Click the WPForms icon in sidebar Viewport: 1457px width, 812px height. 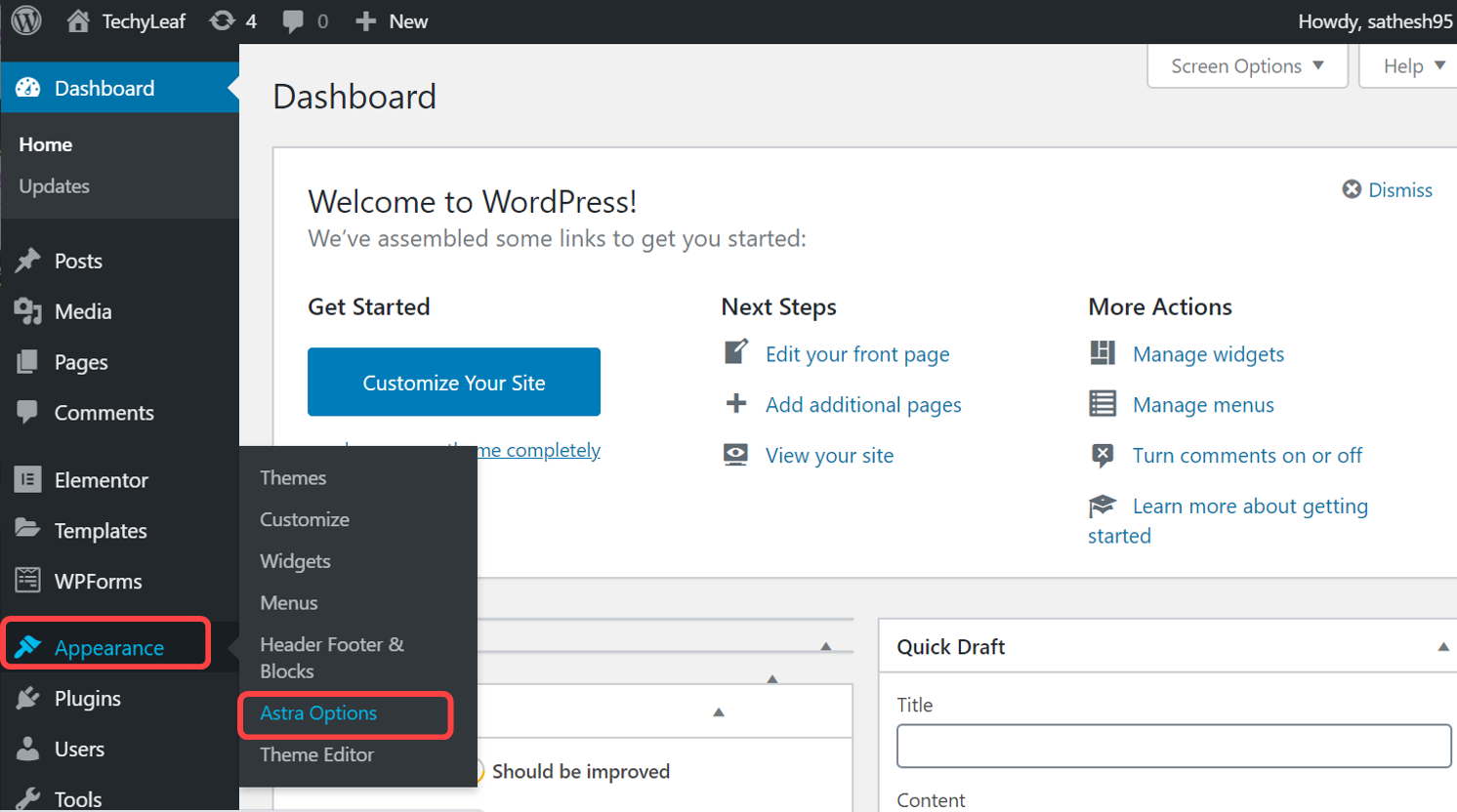[x=27, y=581]
